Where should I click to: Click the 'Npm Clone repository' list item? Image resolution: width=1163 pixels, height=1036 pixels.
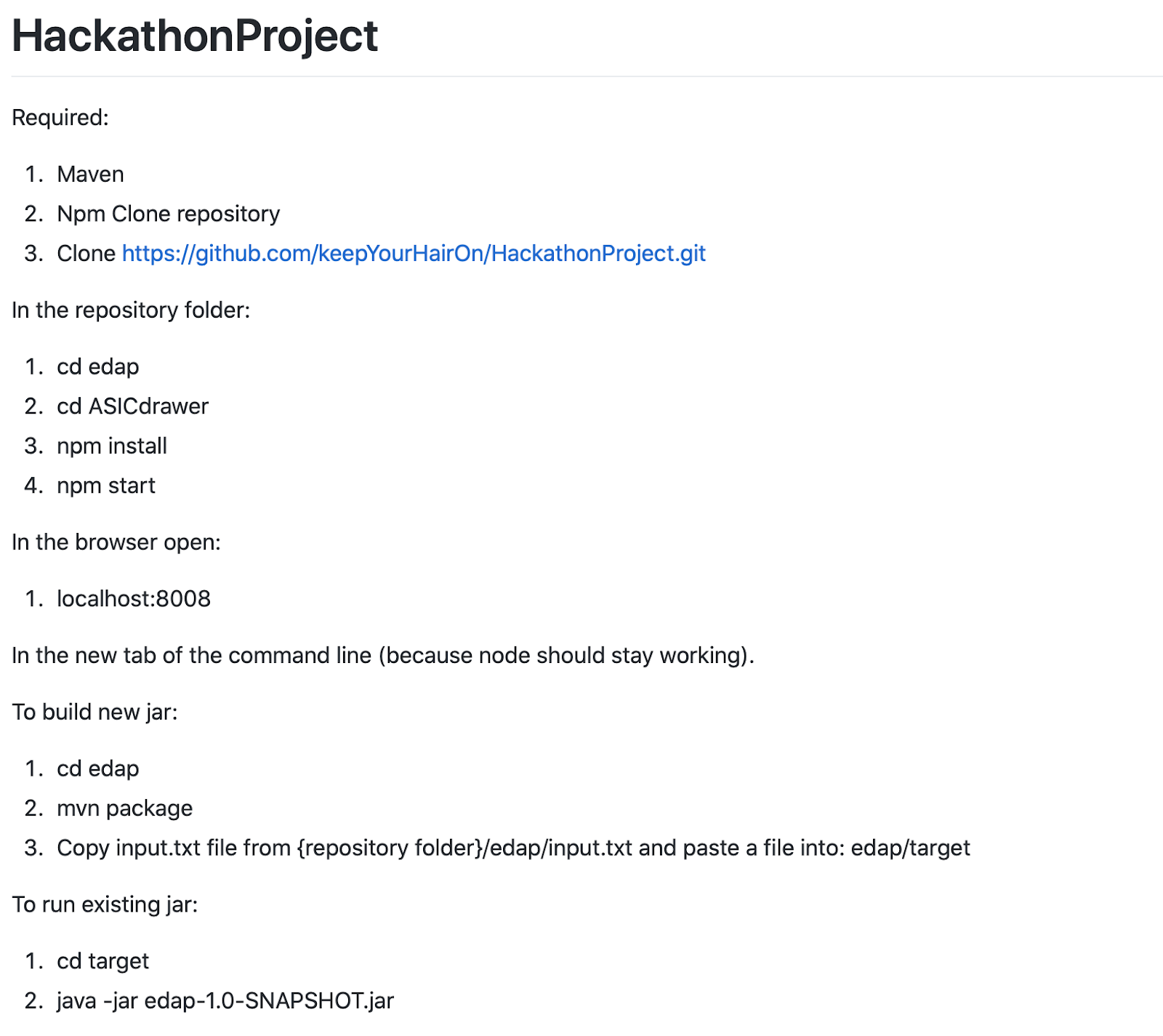pos(168,214)
